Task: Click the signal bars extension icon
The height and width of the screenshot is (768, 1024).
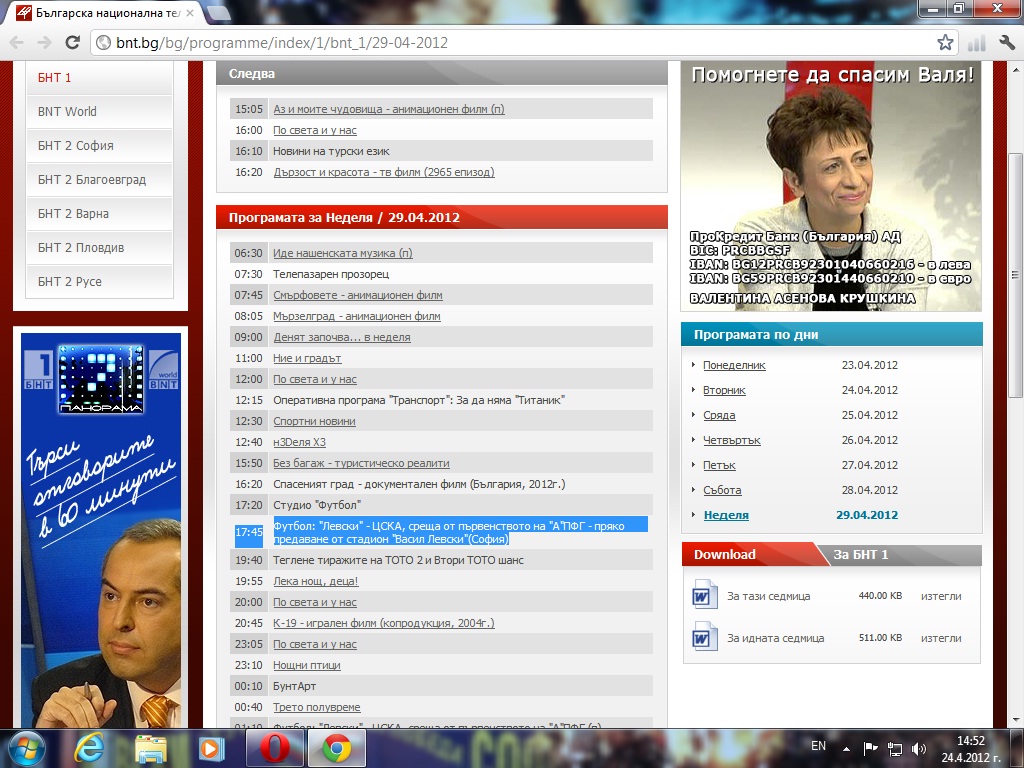Action: 976,43
